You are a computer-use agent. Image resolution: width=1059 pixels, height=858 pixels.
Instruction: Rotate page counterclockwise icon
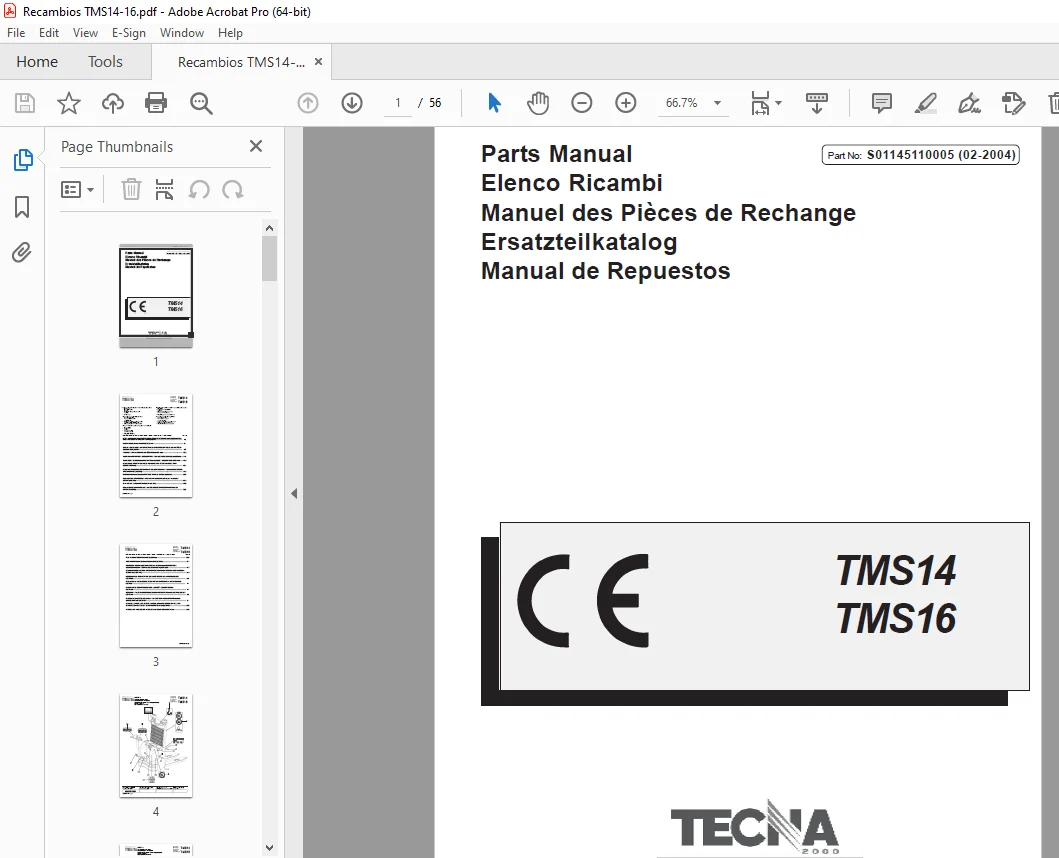pos(199,190)
